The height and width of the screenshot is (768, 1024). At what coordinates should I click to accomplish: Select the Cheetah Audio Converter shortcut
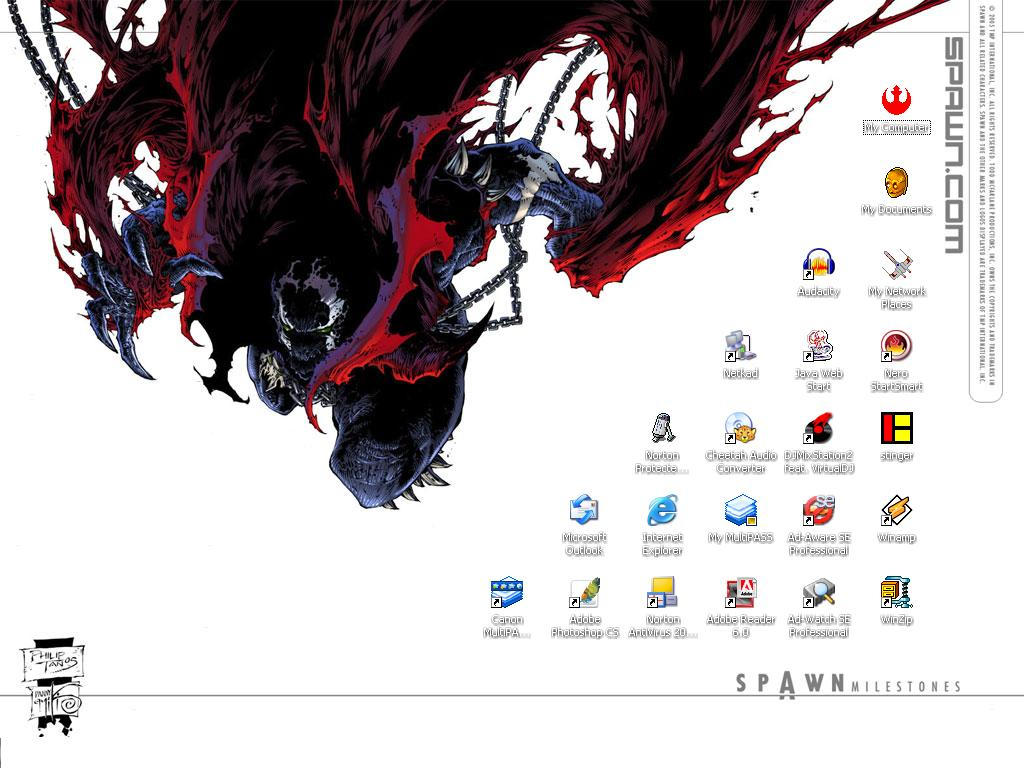pyautogui.click(x=741, y=428)
